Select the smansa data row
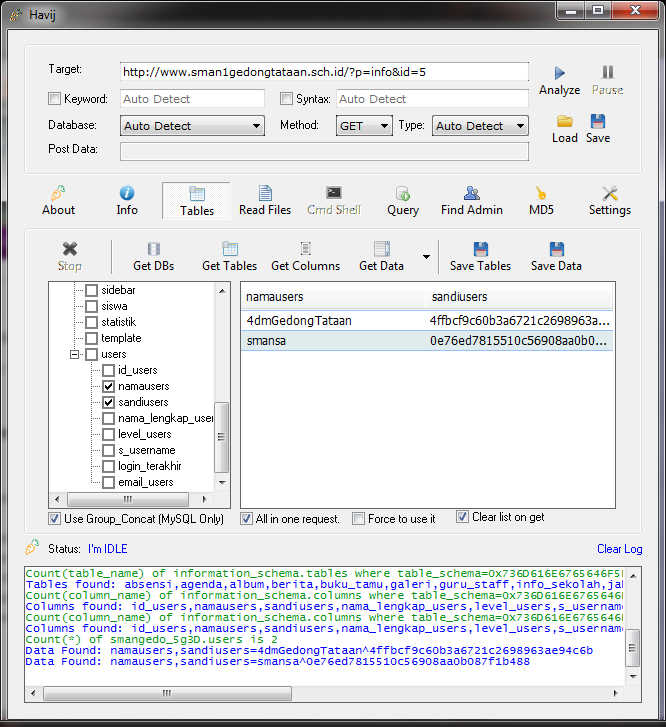Screen dimensions: 666x727 tap(427, 341)
